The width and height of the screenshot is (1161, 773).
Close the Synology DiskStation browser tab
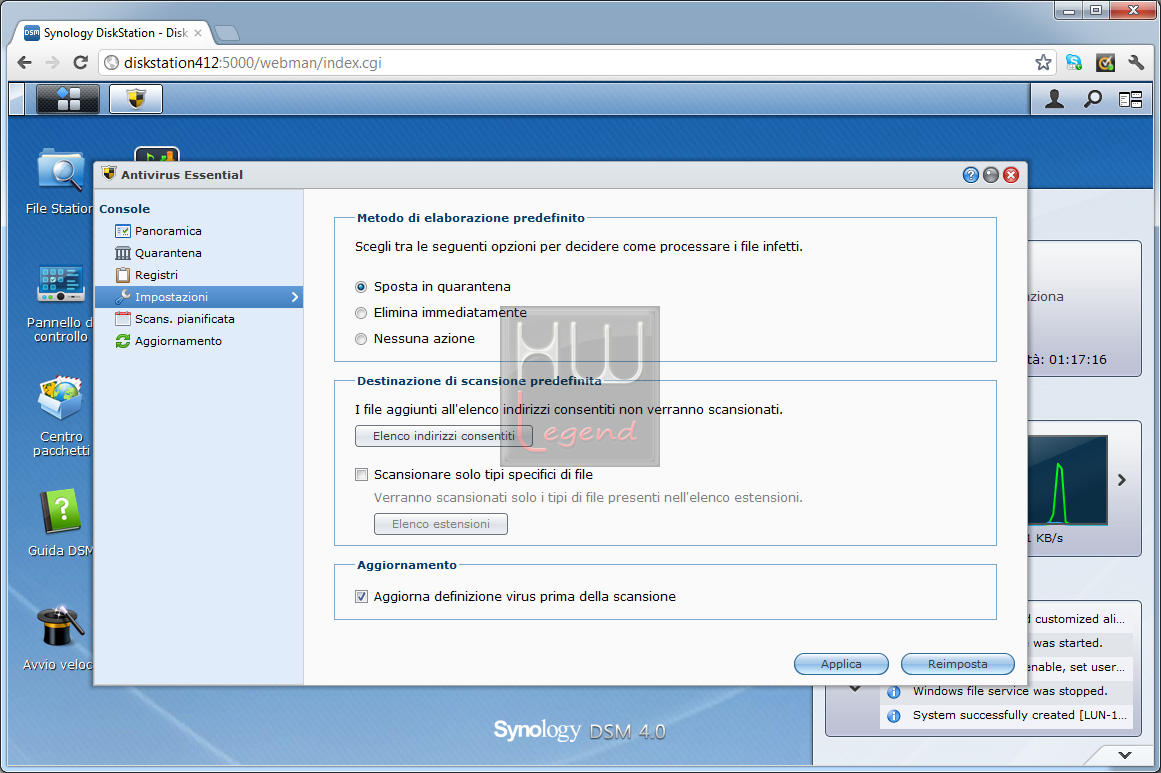pos(198,33)
